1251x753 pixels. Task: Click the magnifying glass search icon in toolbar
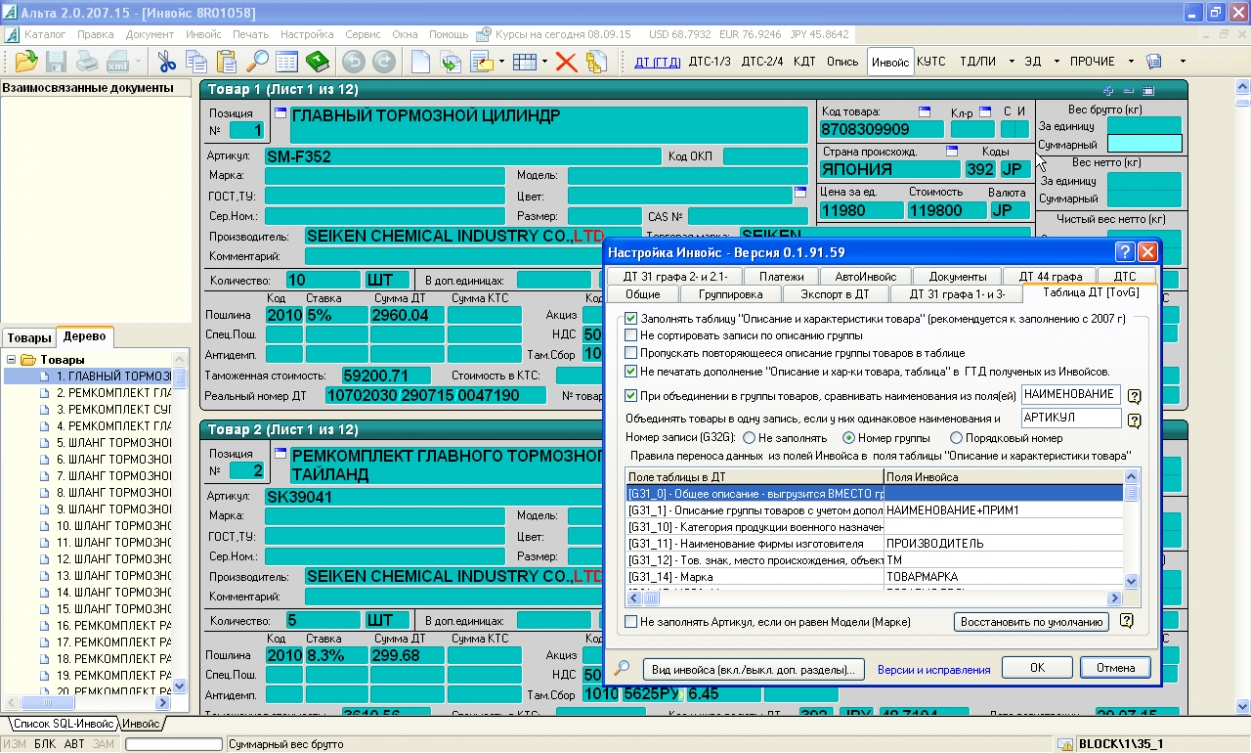click(257, 62)
